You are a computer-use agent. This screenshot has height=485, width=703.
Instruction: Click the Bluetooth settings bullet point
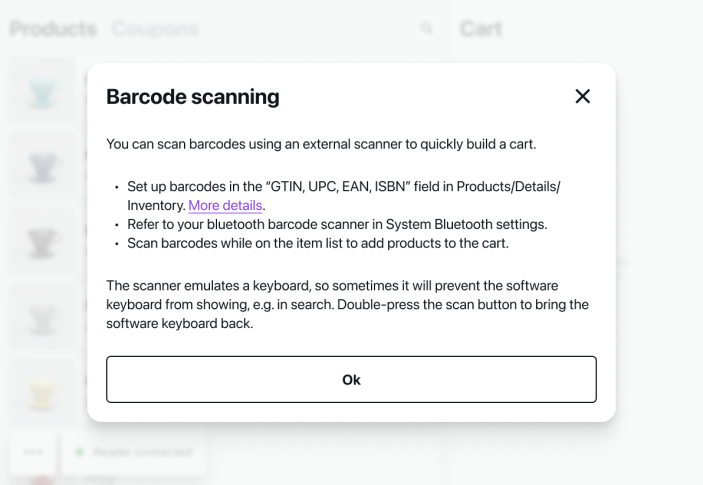337,224
